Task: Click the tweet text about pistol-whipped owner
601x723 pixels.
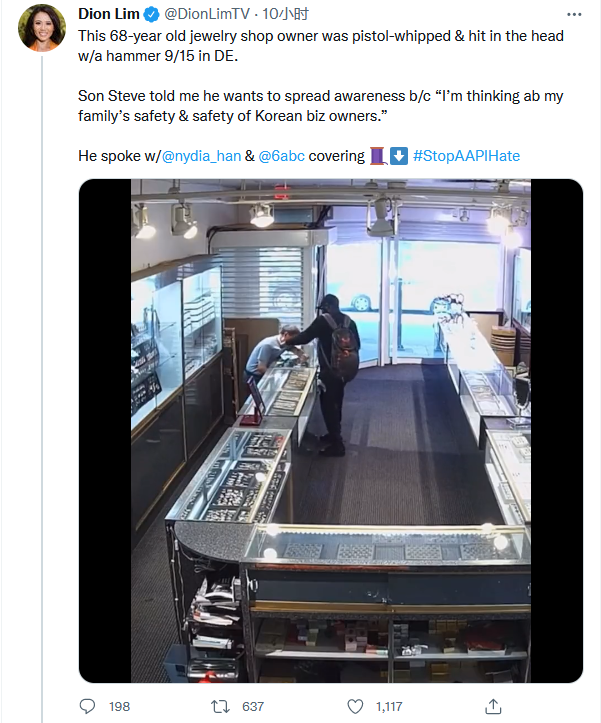Action: (x=320, y=44)
